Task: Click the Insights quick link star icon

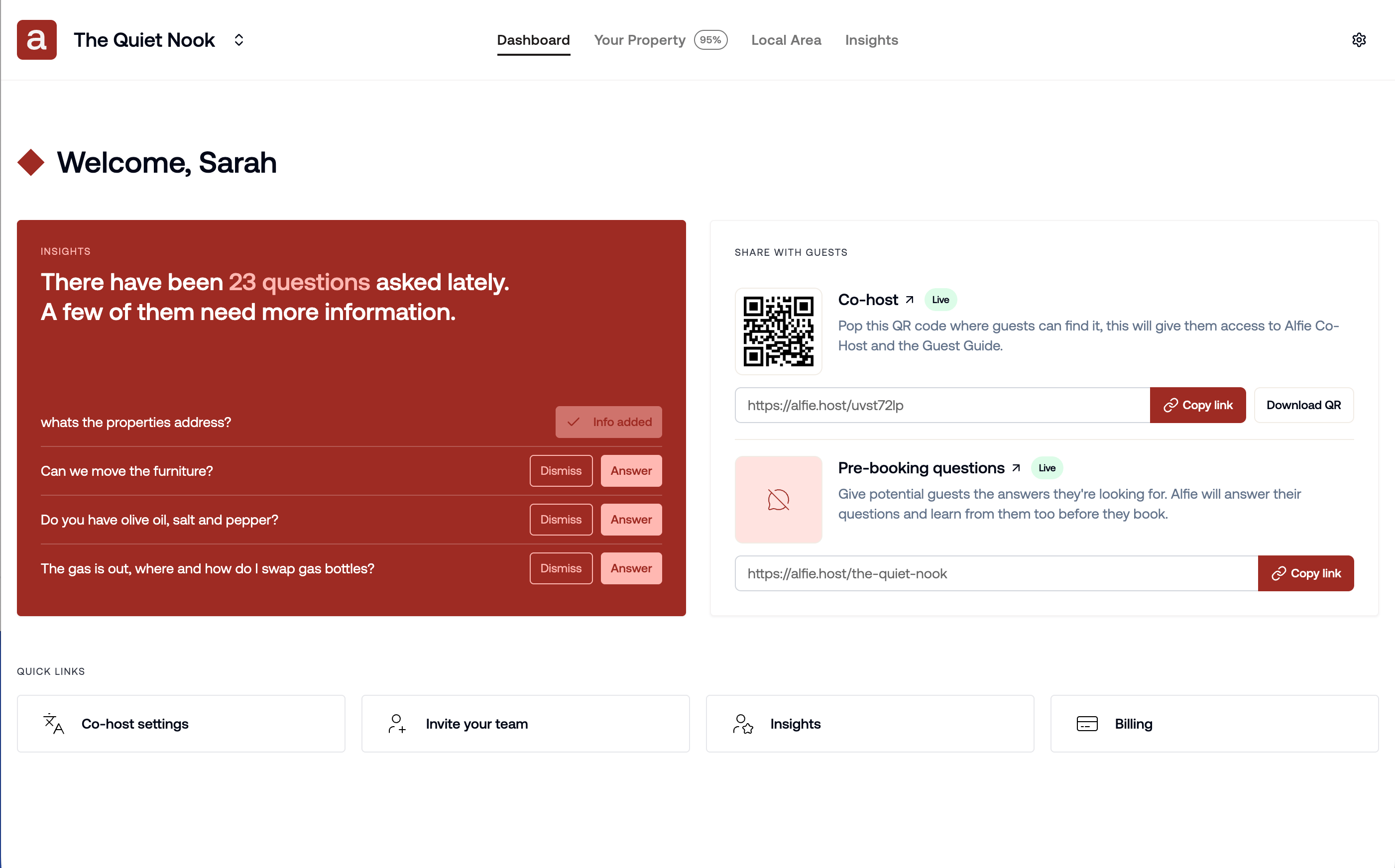Action: 743,724
